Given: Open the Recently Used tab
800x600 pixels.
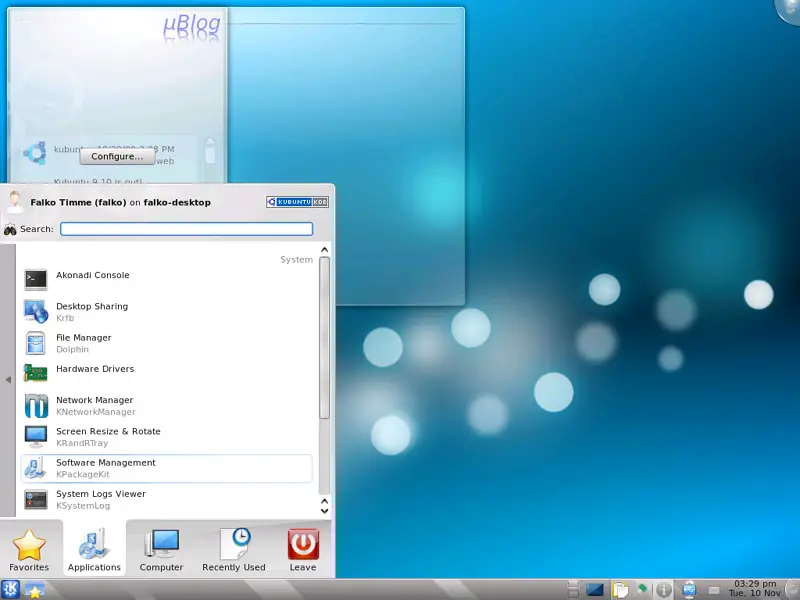Looking at the screenshot, I should [234, 549].
